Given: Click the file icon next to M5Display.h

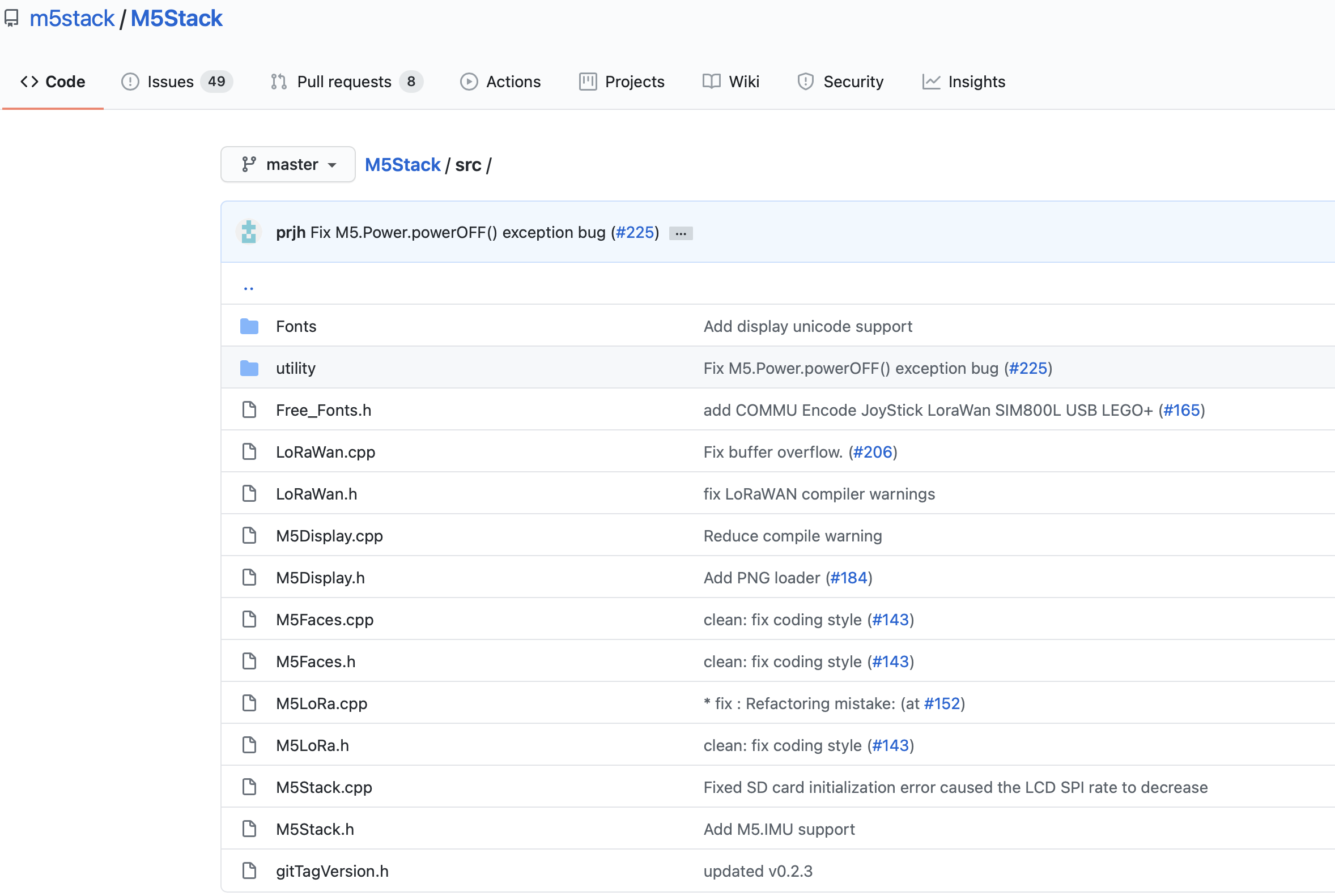Looking at the screenshot, I should tap(249, 578).
